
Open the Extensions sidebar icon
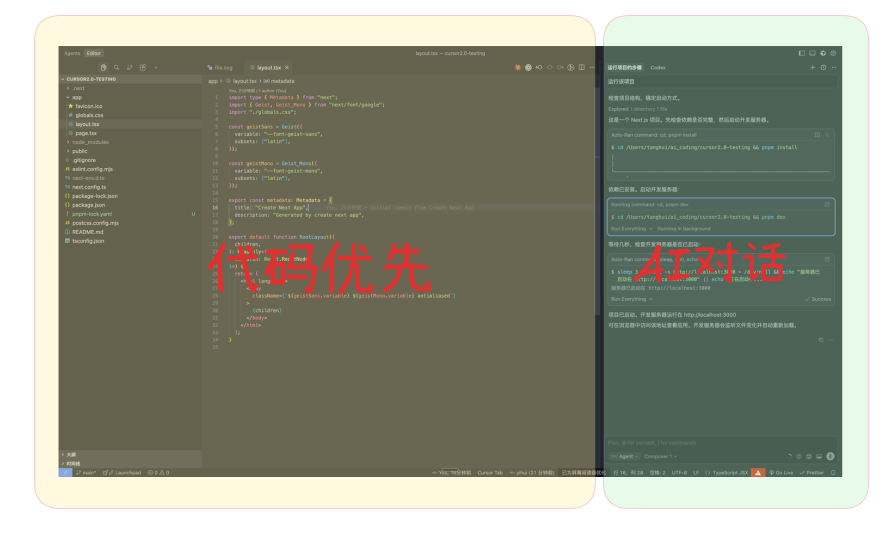[x=143, y=67]
